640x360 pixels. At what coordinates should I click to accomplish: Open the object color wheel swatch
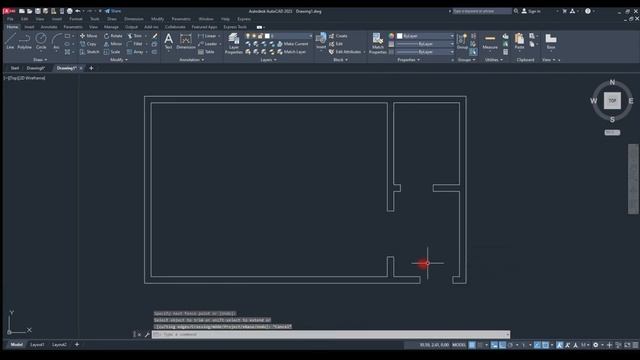[391, 36]
